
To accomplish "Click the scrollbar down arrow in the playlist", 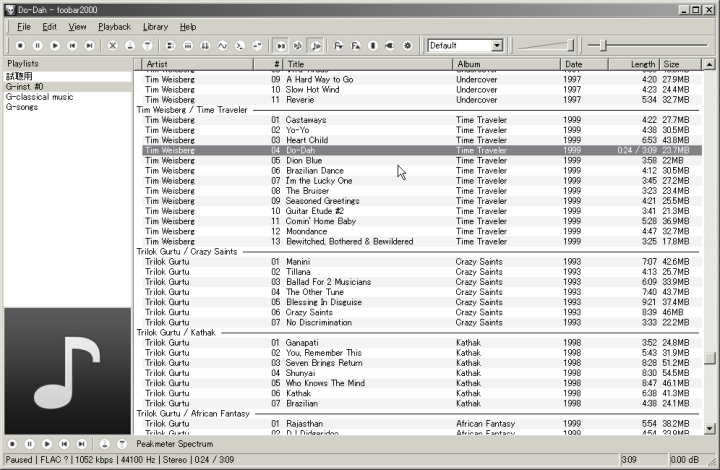I will [x=709, y=429].
